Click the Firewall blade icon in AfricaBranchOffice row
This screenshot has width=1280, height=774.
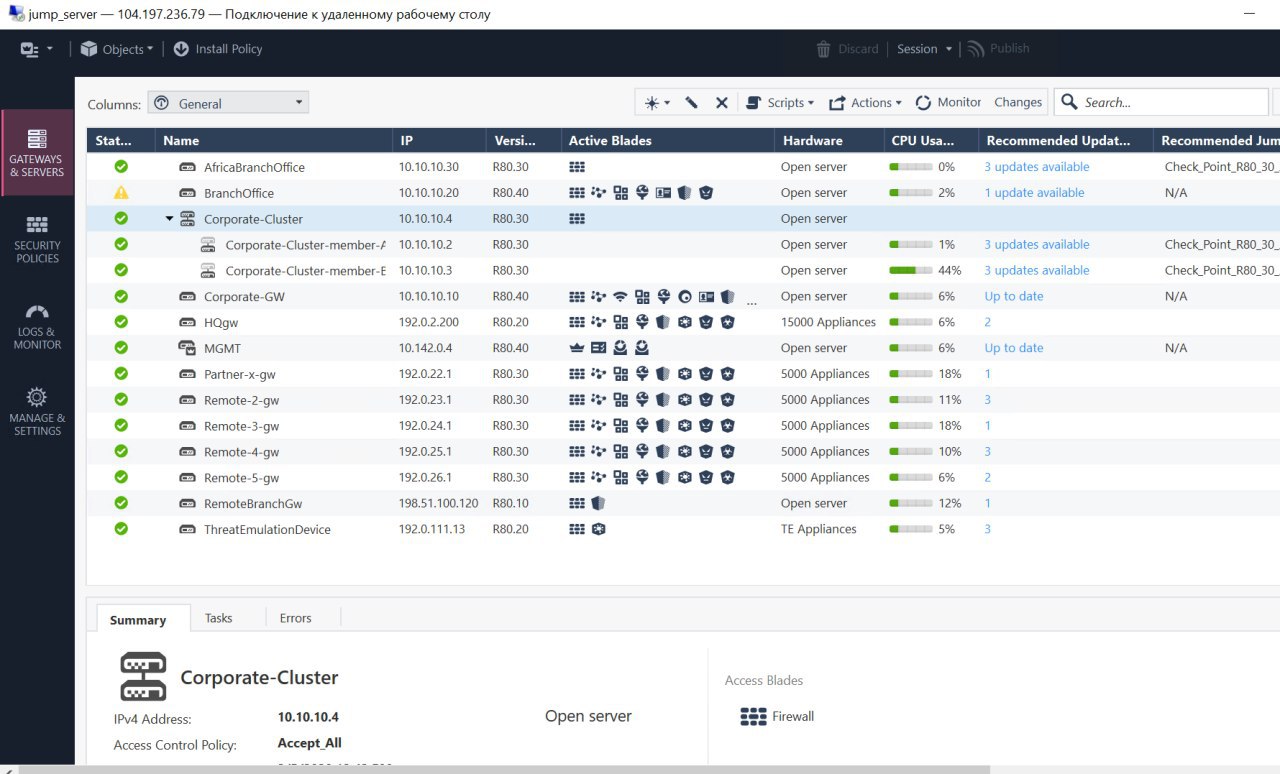[x=577, y=167]
